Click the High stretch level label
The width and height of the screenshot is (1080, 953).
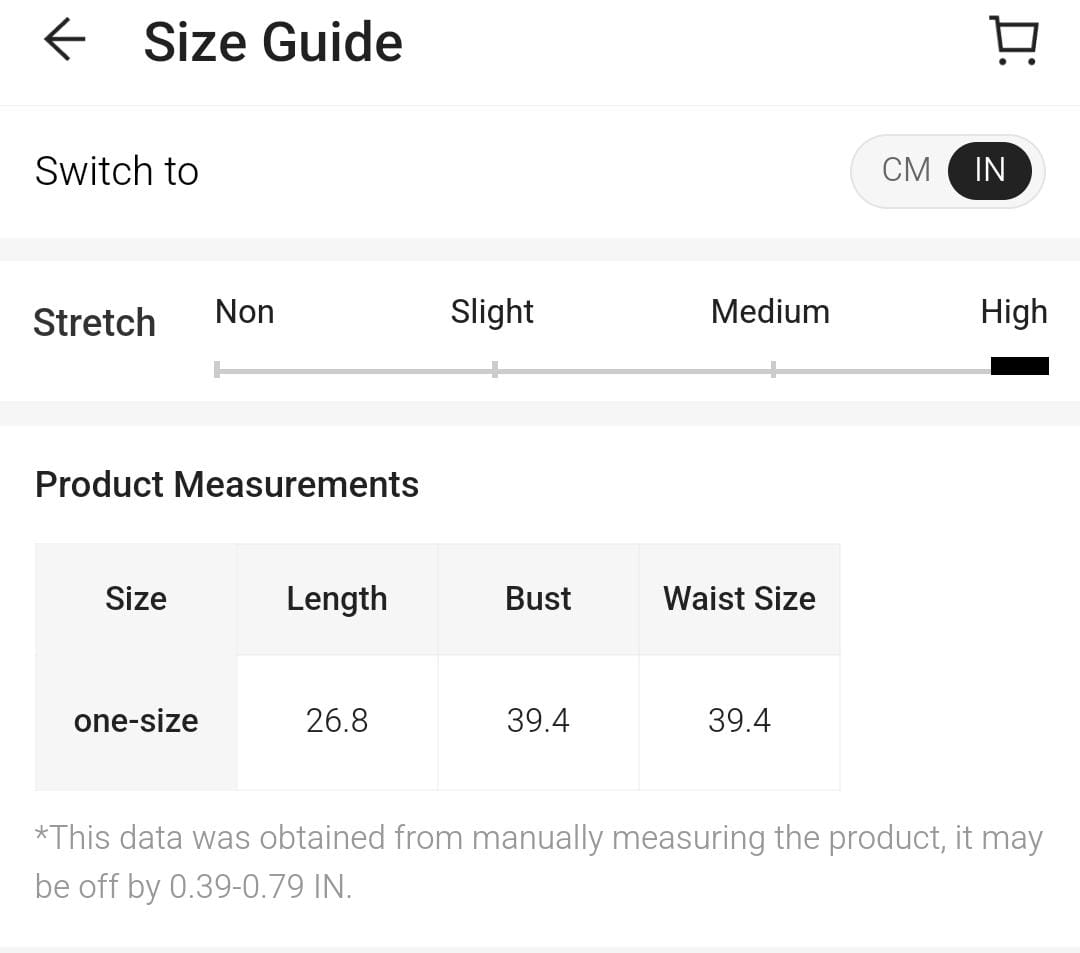pyautogui.click(x=1013, y=312)
